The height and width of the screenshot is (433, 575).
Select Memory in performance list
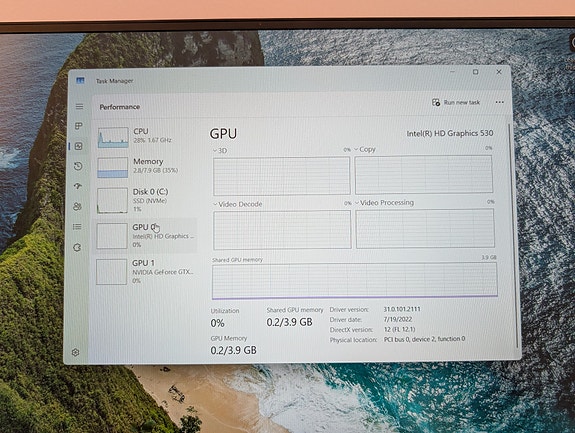(146, 167)
